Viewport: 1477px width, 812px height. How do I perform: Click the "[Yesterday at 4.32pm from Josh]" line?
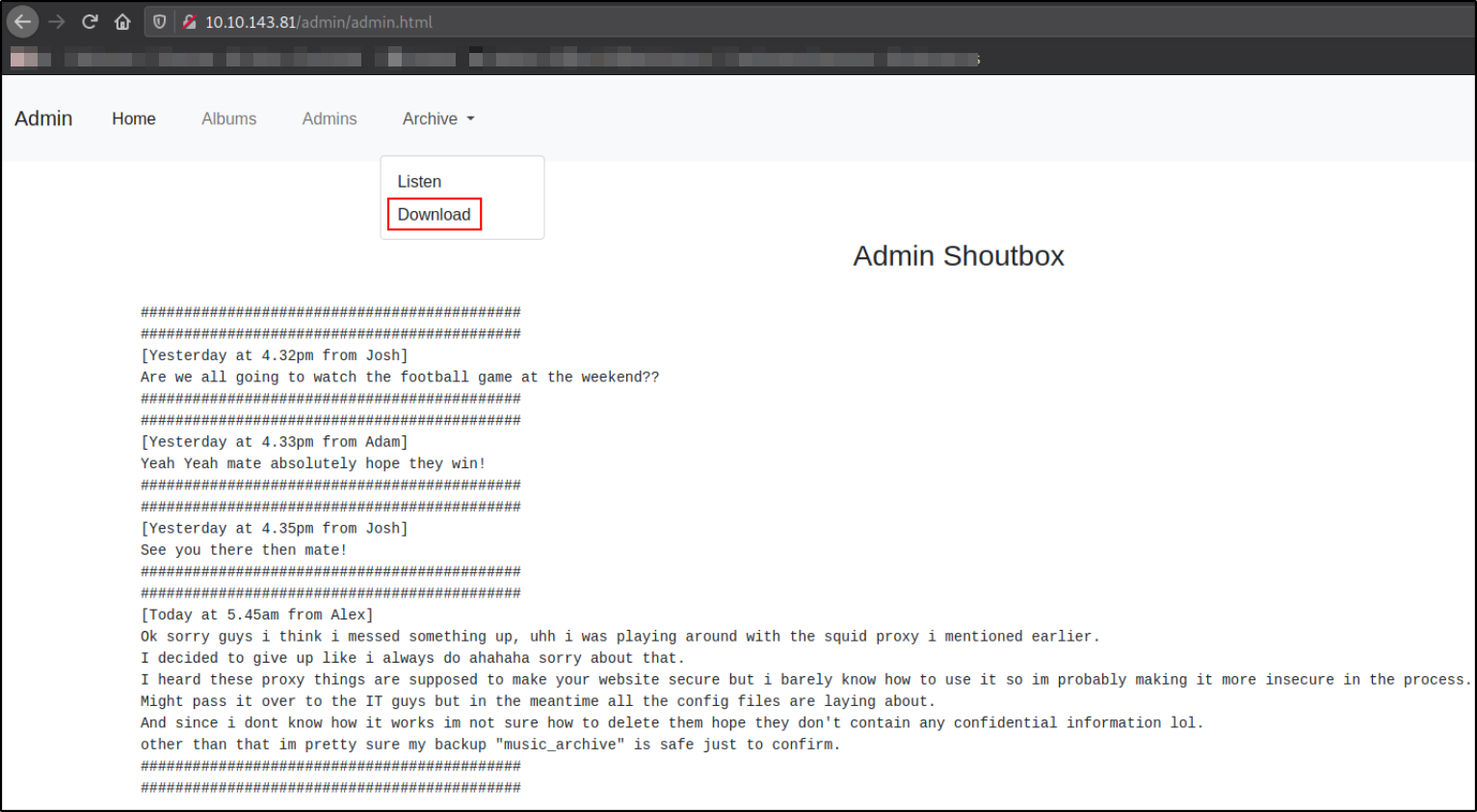click(x=275, y=355)
